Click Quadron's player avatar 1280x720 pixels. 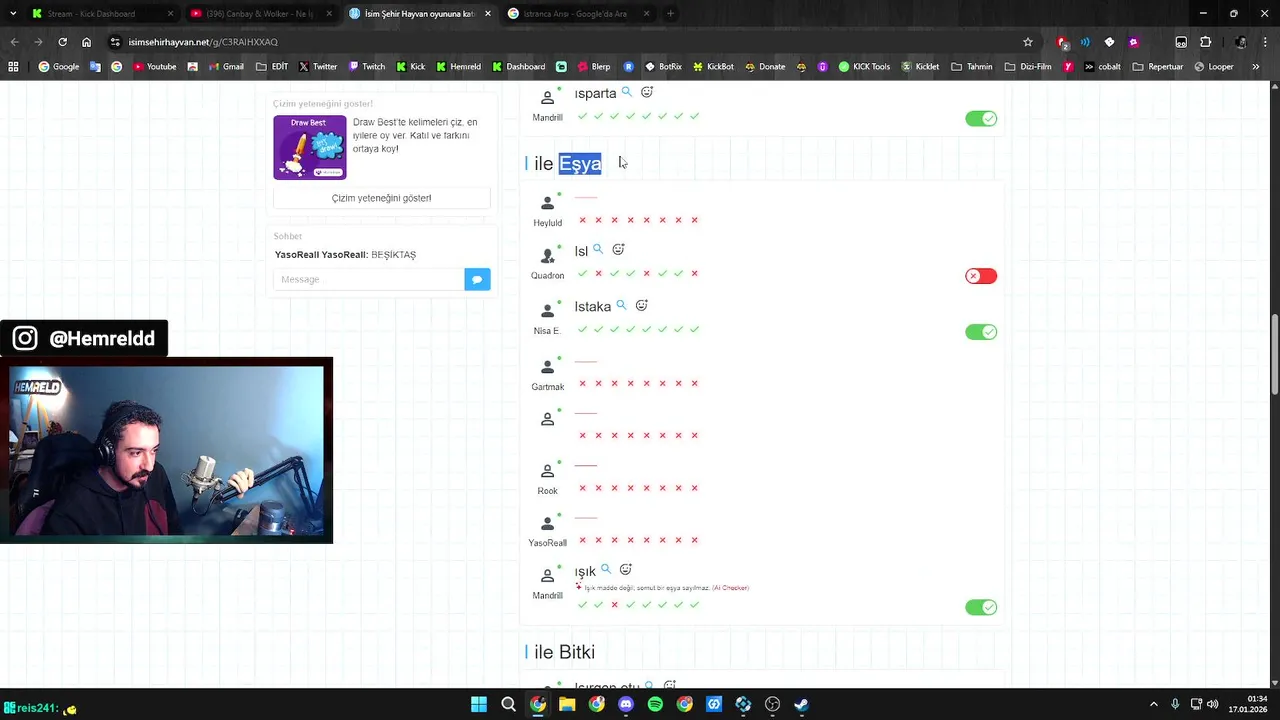547,256
